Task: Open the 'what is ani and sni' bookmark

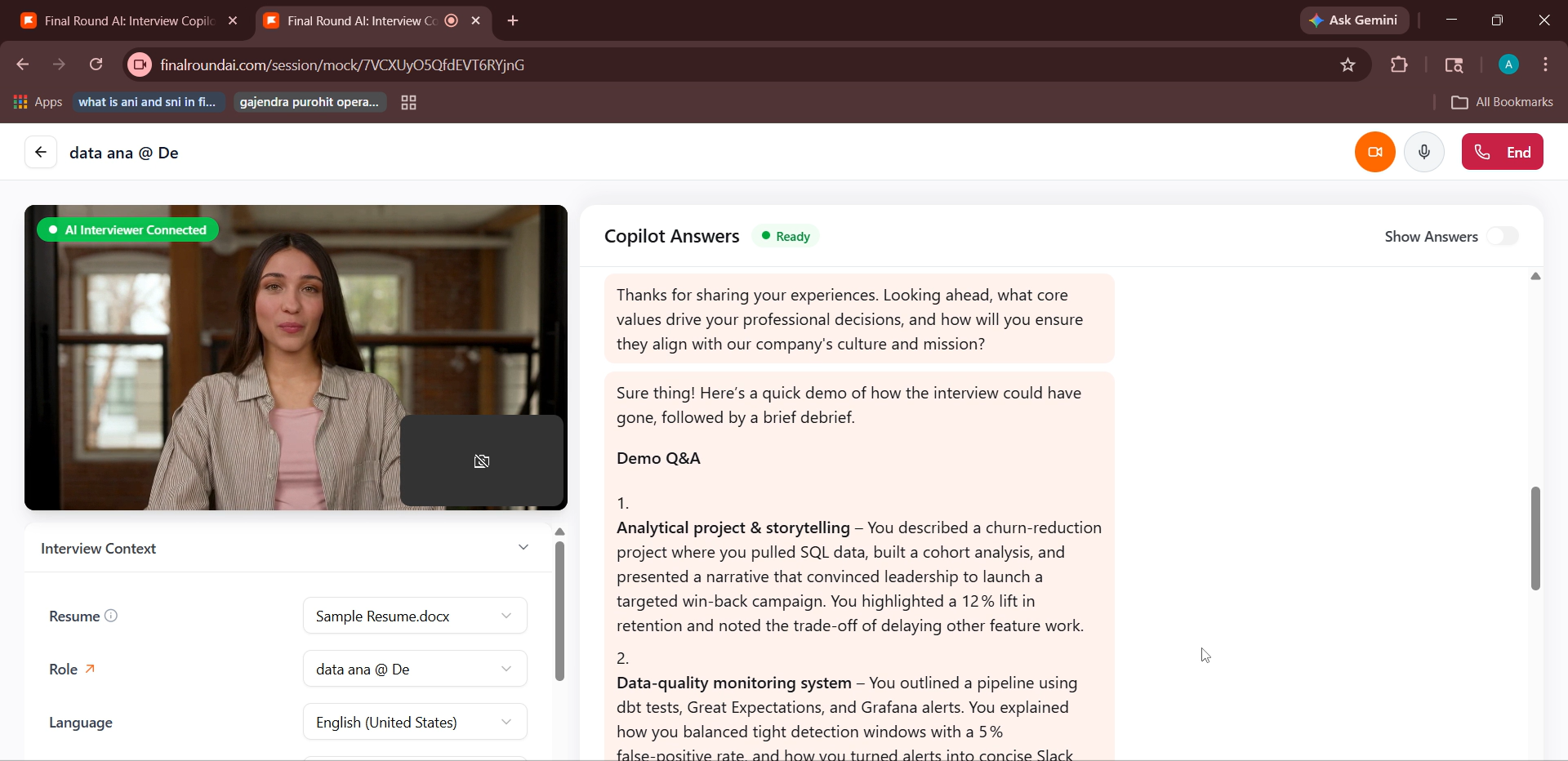Action: [x=148, y=102]
